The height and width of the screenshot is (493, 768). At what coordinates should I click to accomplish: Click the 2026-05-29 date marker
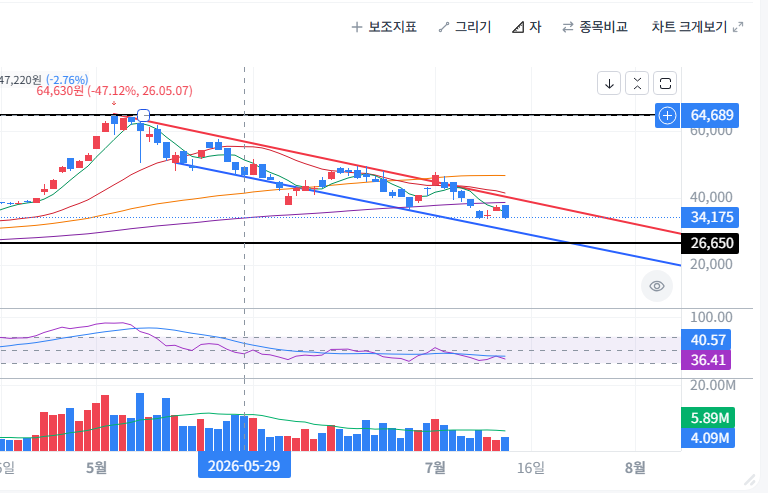coord(244,465)
